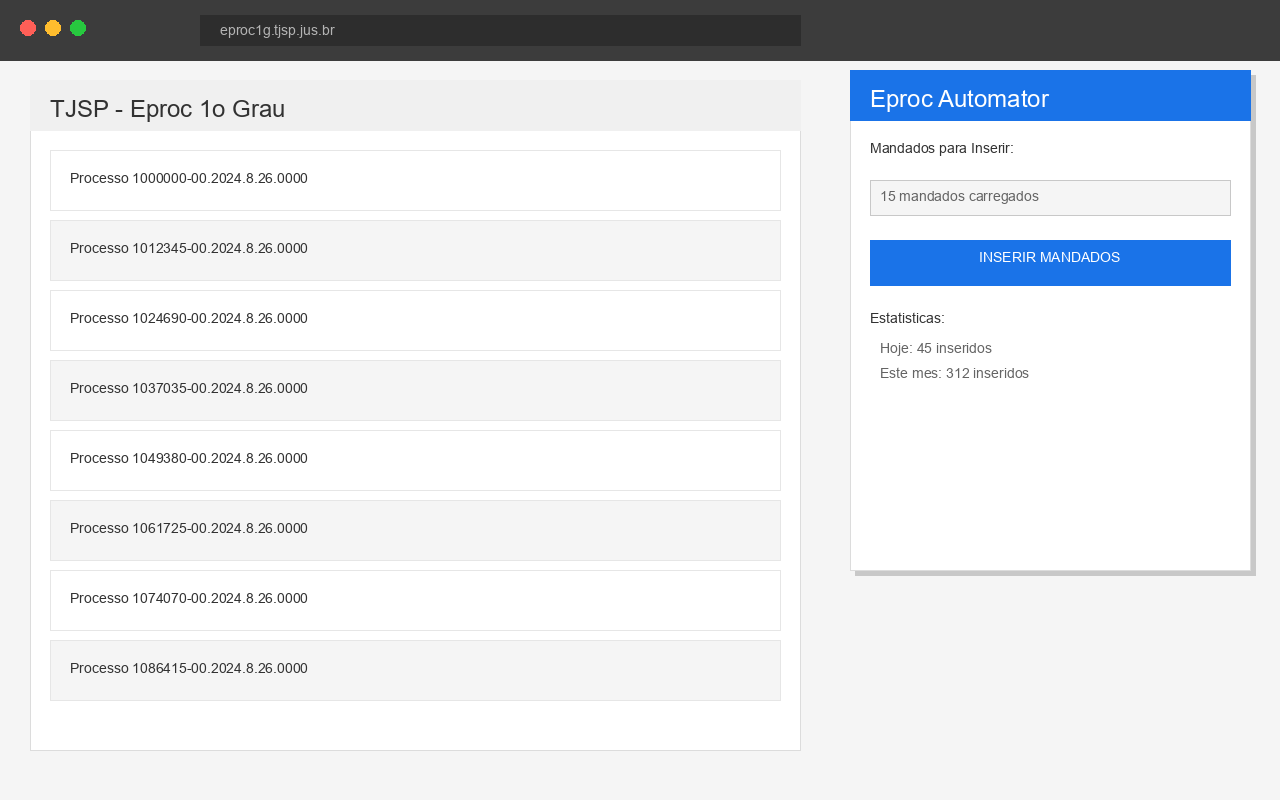Select the address bar showing eproc1g.tjsp.jus.br

pos(500,30)
